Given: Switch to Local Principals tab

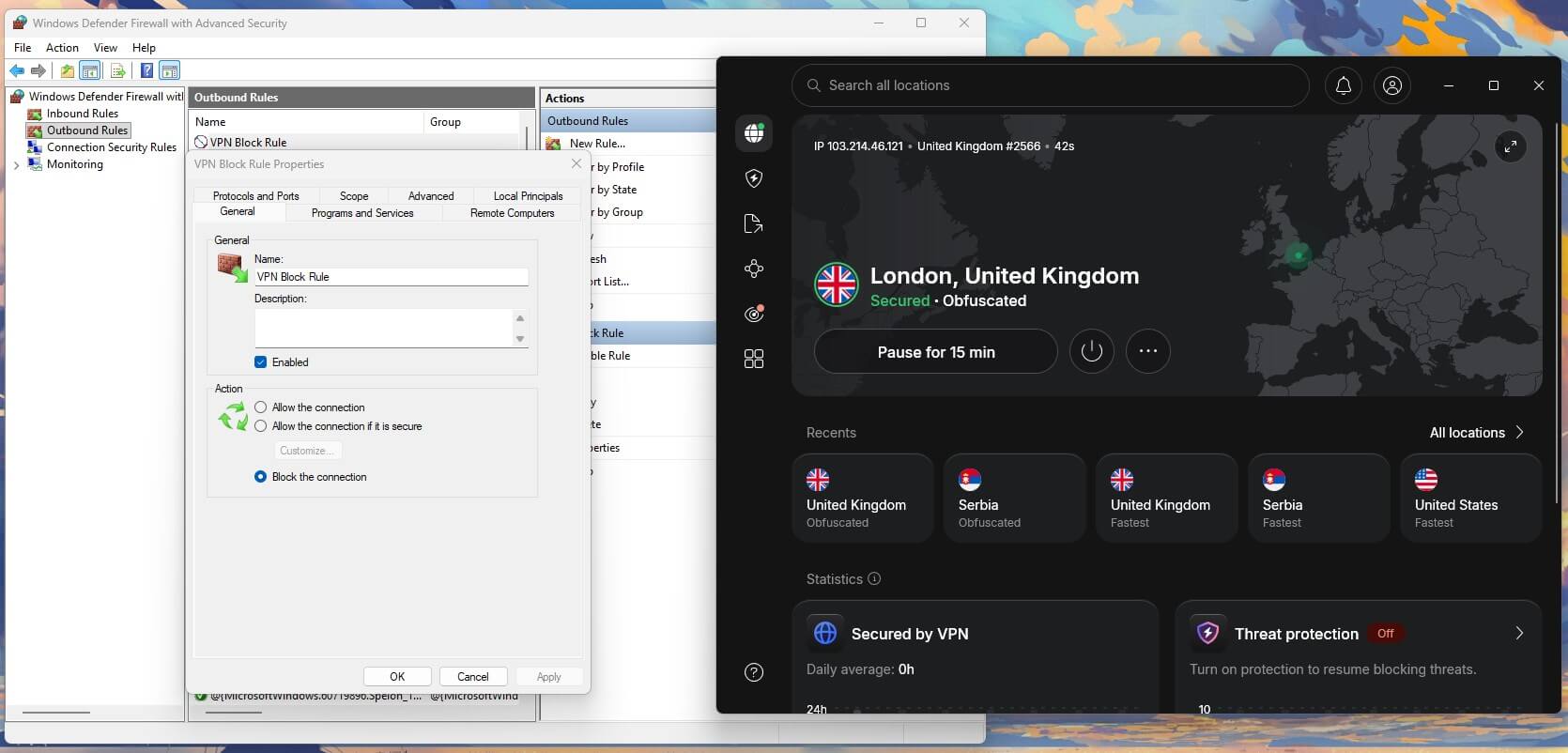Looking at the screenshot, I should click(528, 196).
